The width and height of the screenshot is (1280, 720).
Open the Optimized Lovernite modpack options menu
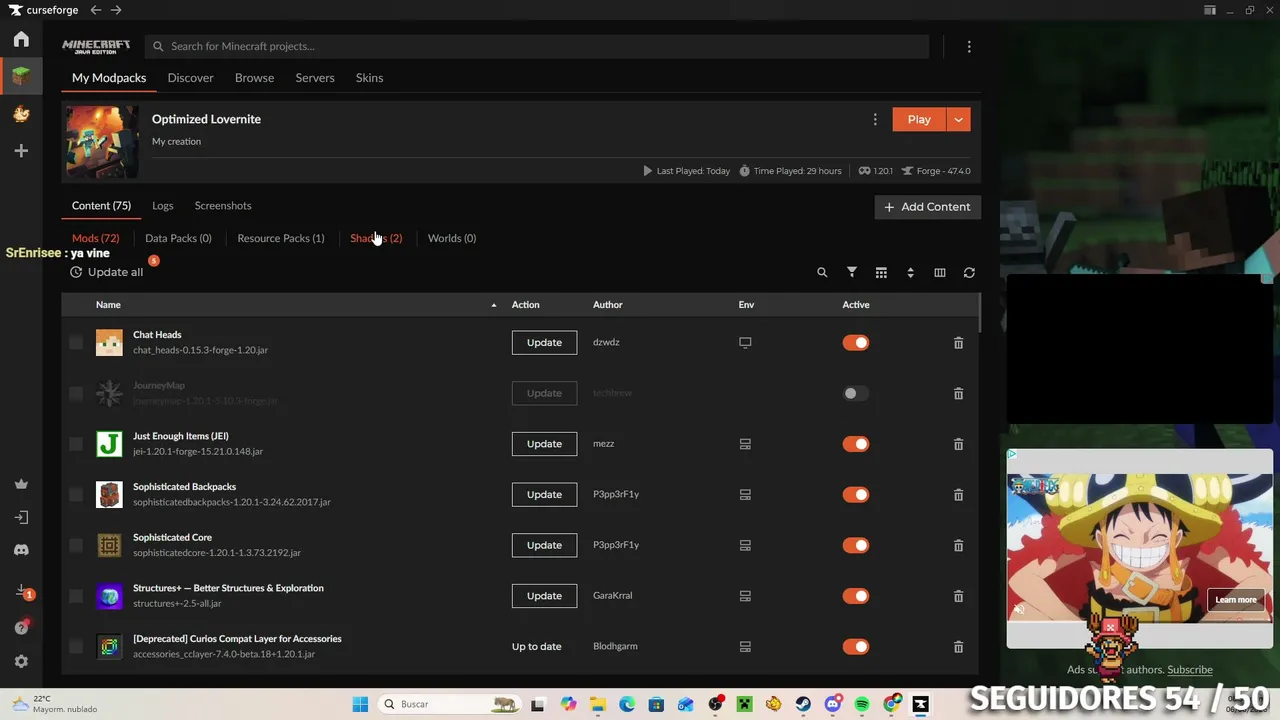tap(875, 119)
